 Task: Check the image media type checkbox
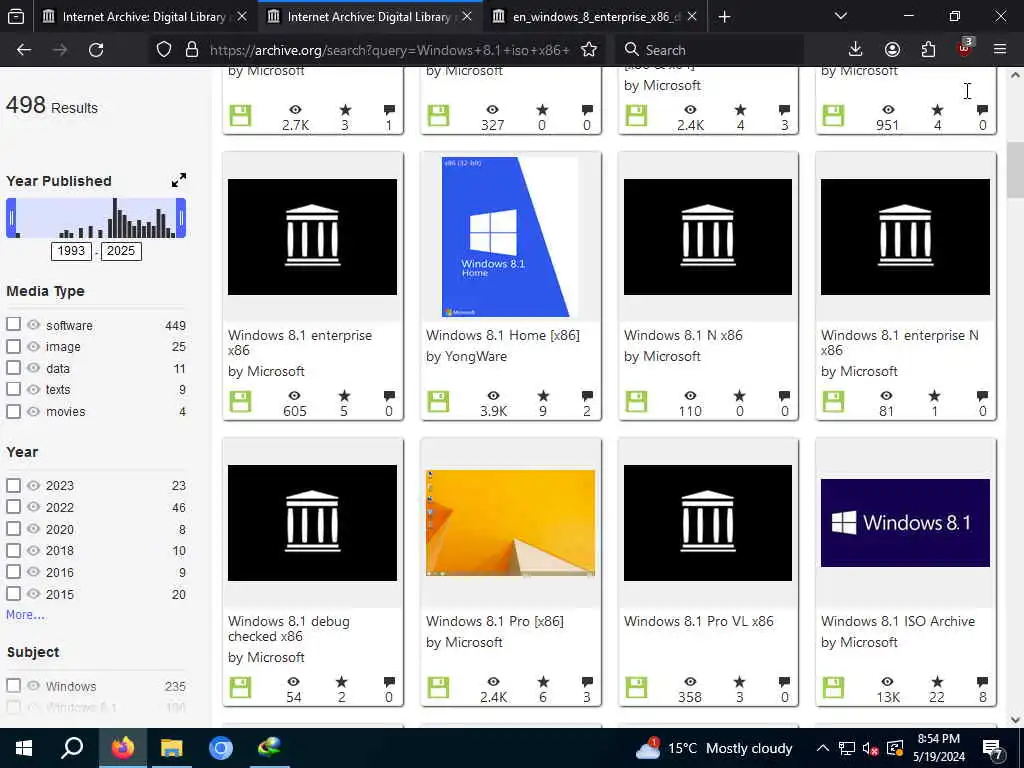(13, 345)
